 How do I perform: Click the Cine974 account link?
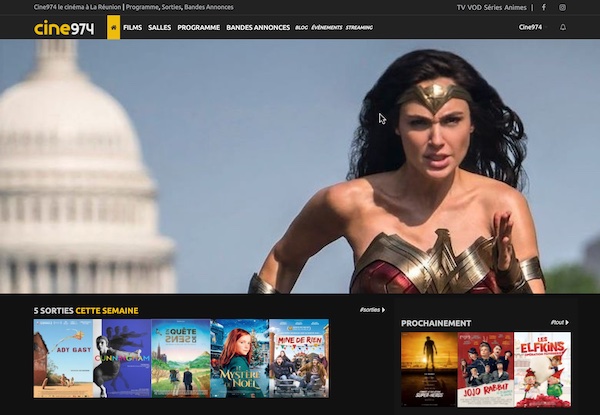click(530, 27)
